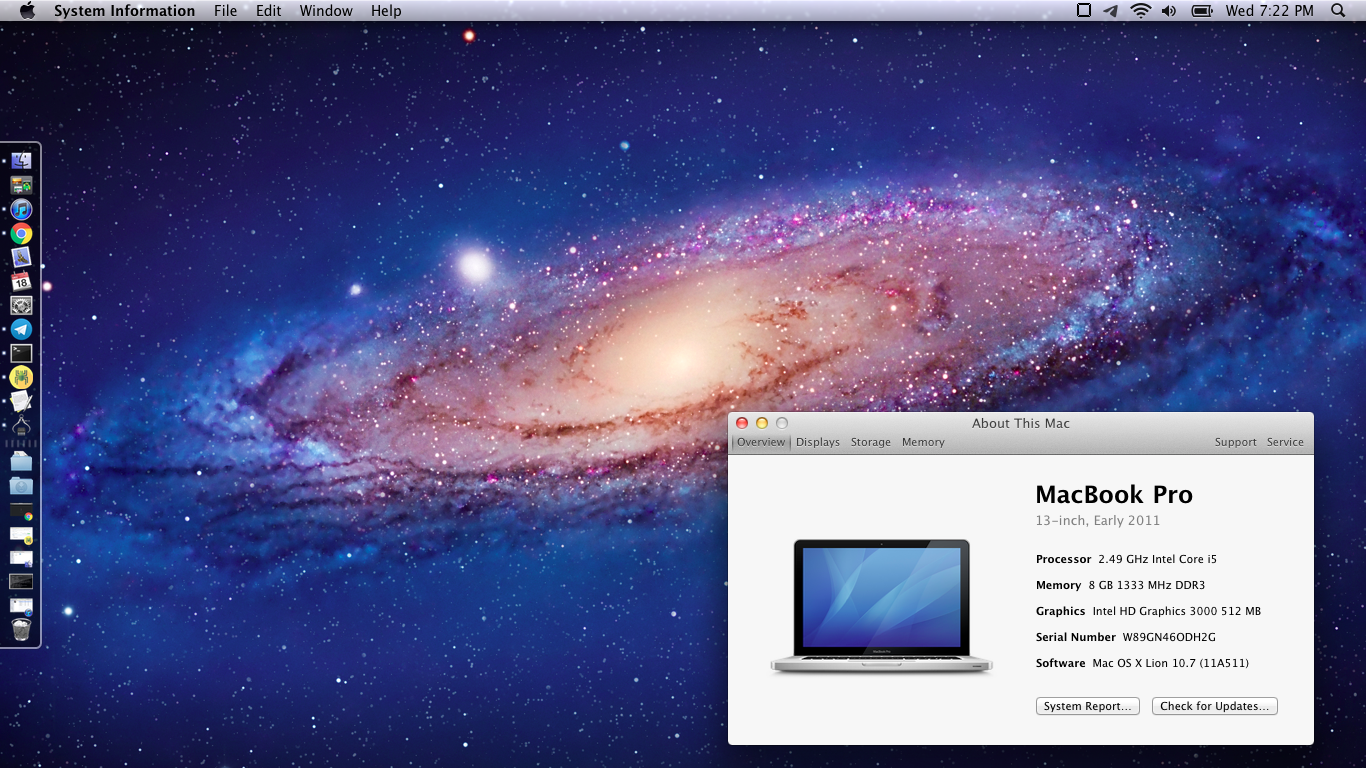The height and width of the screenshot is (768, 1366).
Task: Click the serial number W89GN46ODH2G
Action: click(x=1169, y=637)
